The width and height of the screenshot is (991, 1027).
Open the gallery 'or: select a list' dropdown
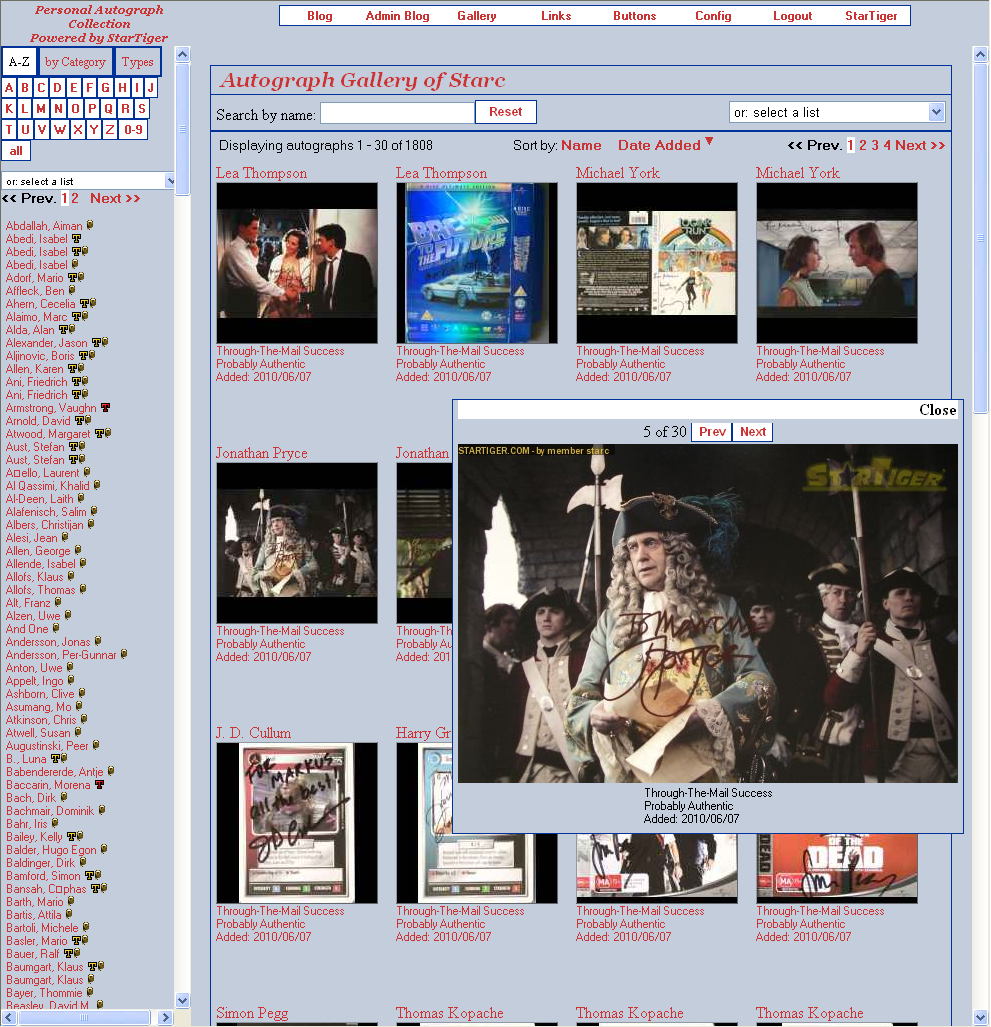[x=837, y=112]
